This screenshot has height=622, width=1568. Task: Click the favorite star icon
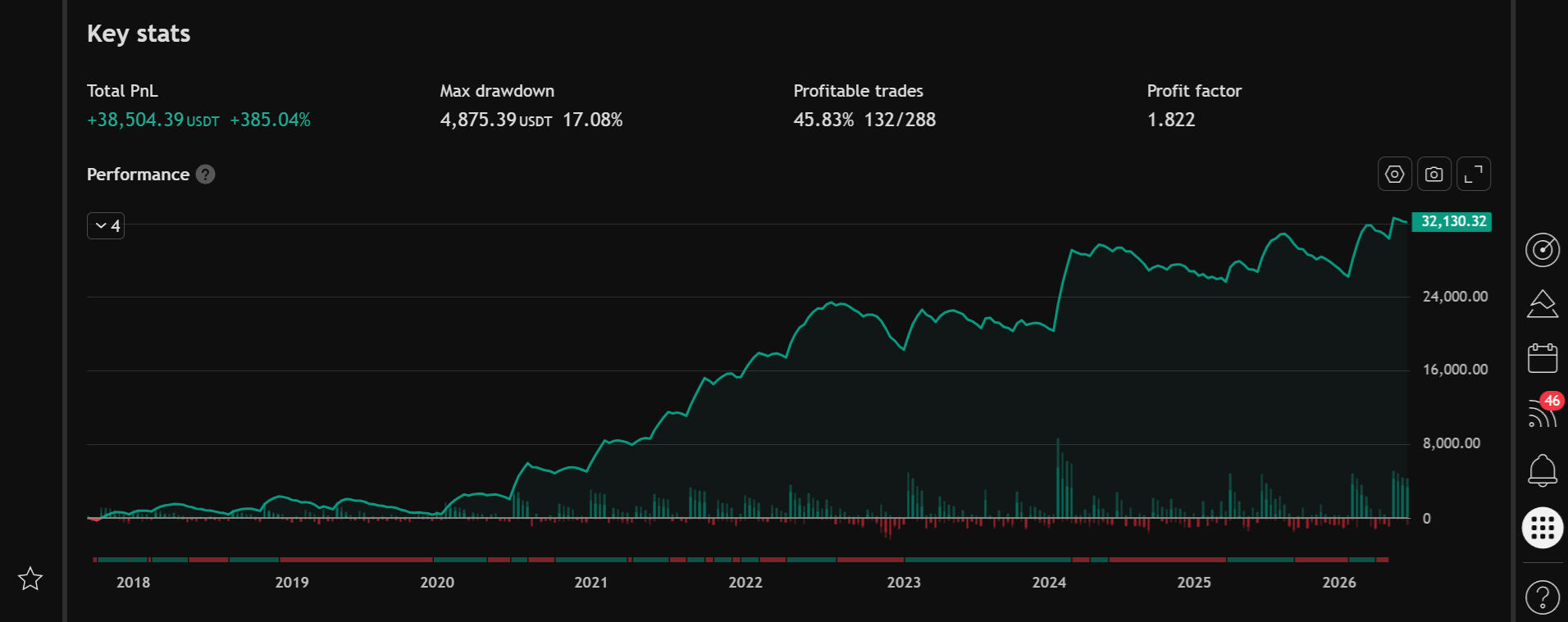pyautogui.click(x=30, y=579)
